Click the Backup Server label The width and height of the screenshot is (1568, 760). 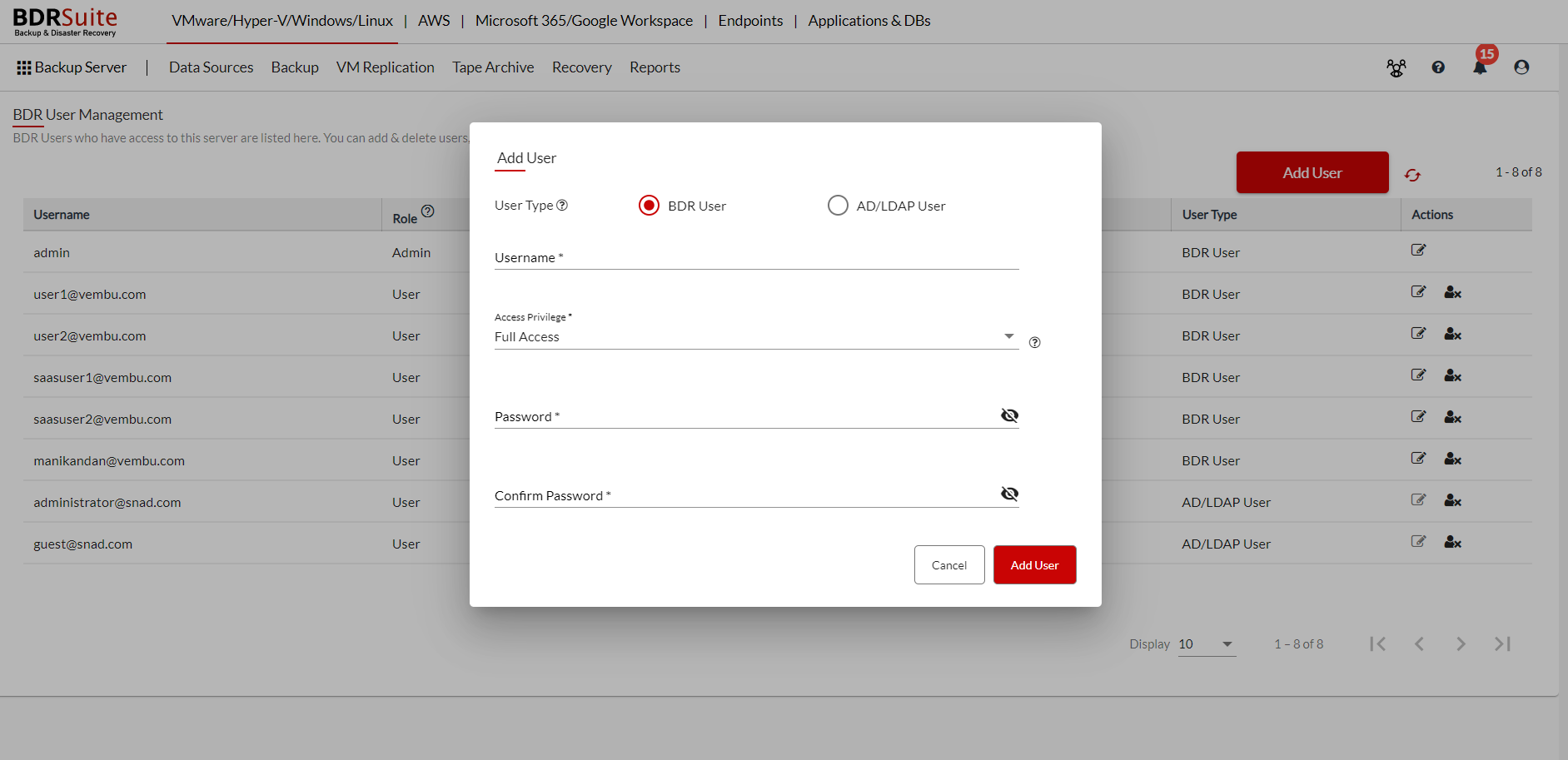coord(81,67)
